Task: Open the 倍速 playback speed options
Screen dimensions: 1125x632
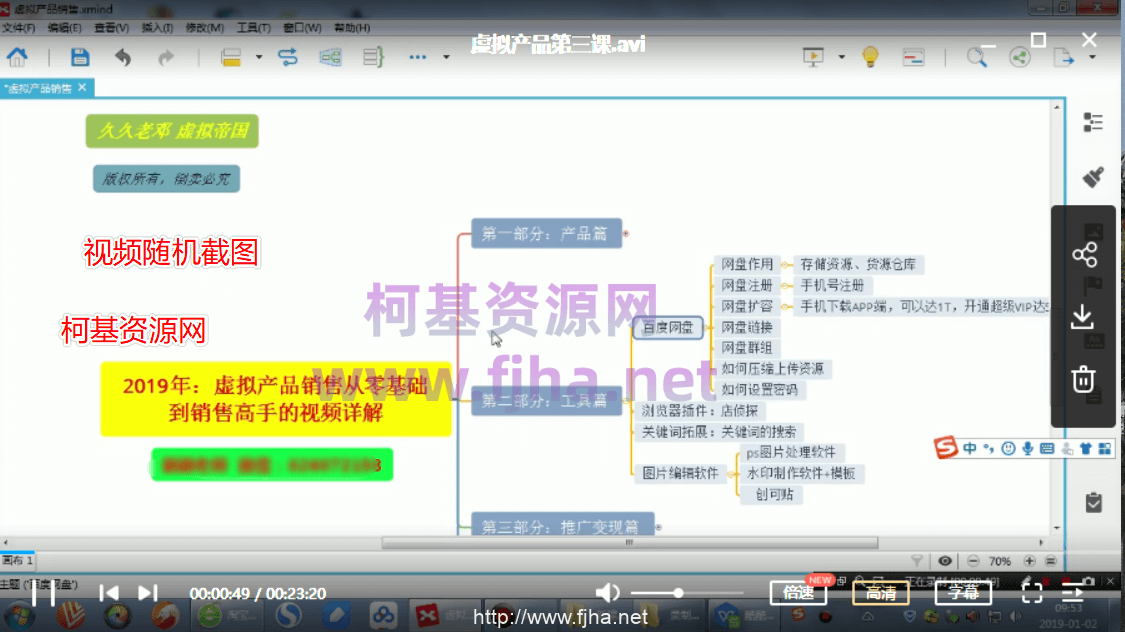Action: [x=798, y=593]
